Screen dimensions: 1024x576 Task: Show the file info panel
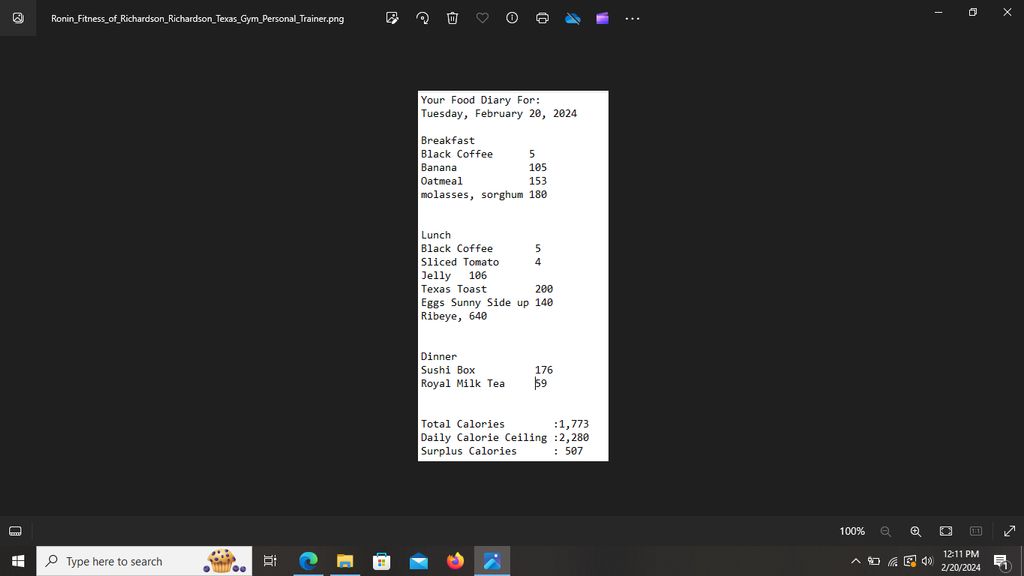pyautogui.click(x=512, y=18)
